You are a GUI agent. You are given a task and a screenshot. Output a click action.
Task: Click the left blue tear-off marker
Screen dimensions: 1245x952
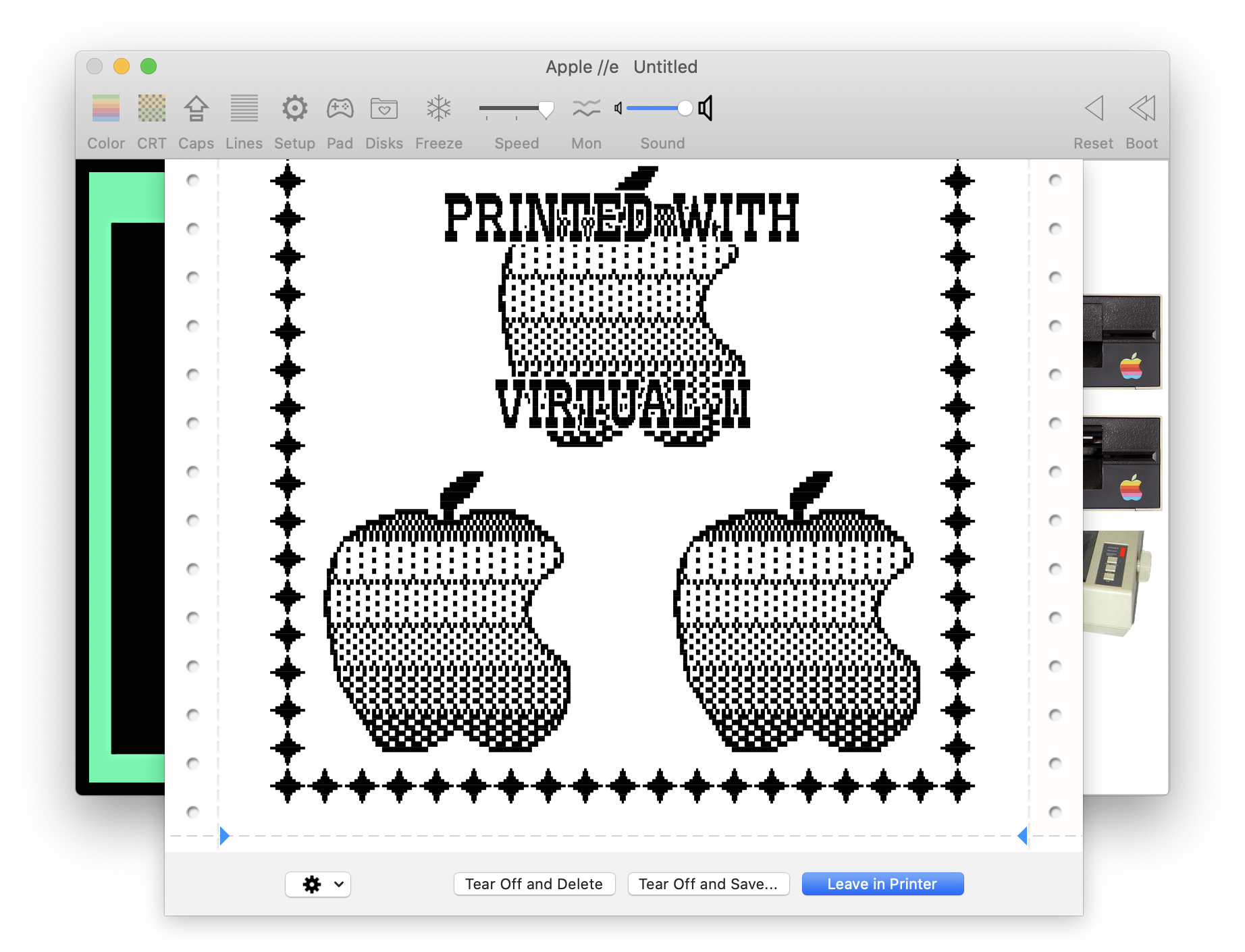tap(224, 836)
